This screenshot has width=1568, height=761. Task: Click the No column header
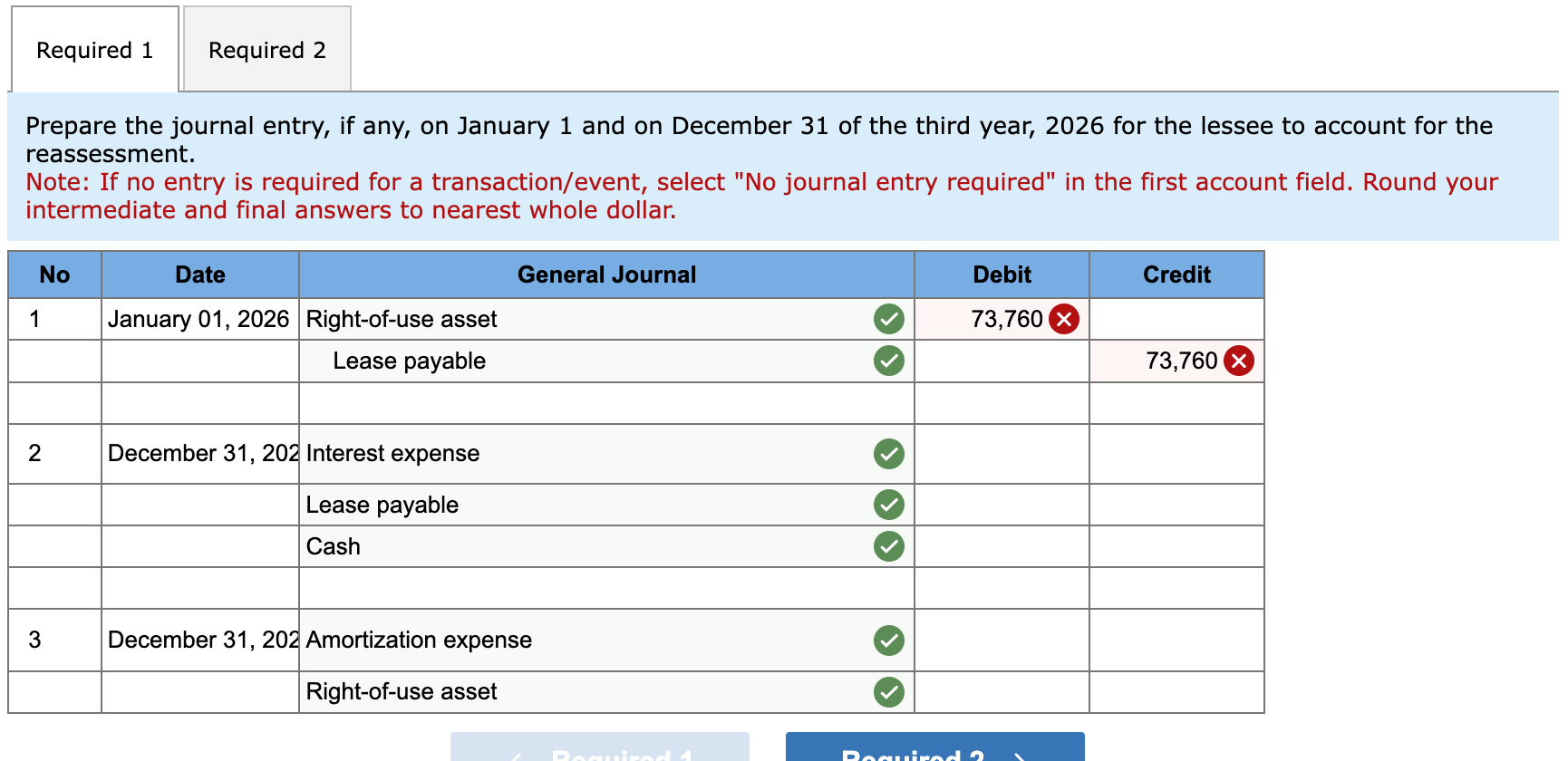[x=54, y=275]
